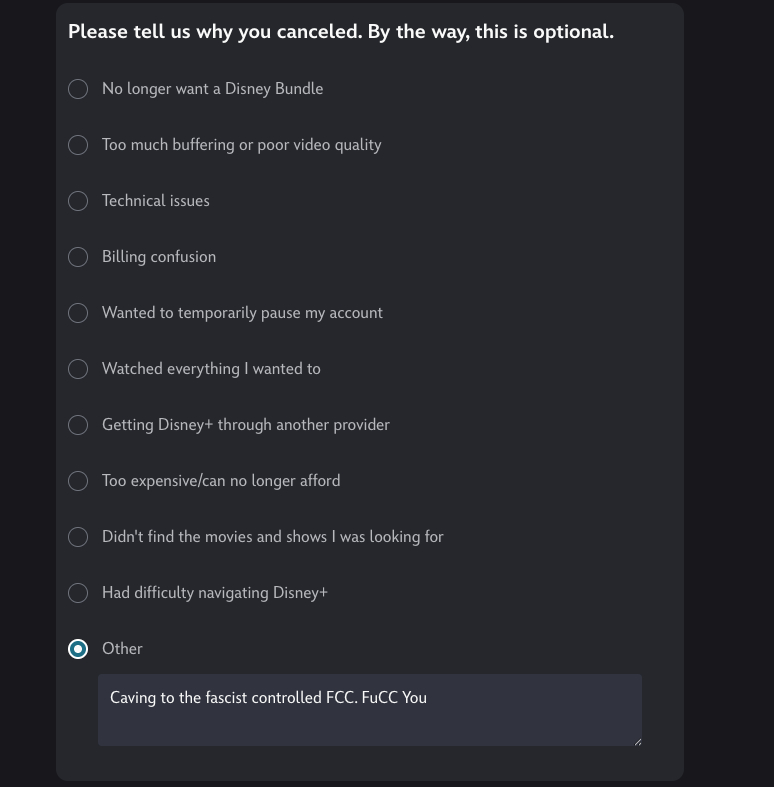The image size is (774, 787).
Task: Select 'Didn't find the movies and shows' option
Action: [x=78, y=537]
